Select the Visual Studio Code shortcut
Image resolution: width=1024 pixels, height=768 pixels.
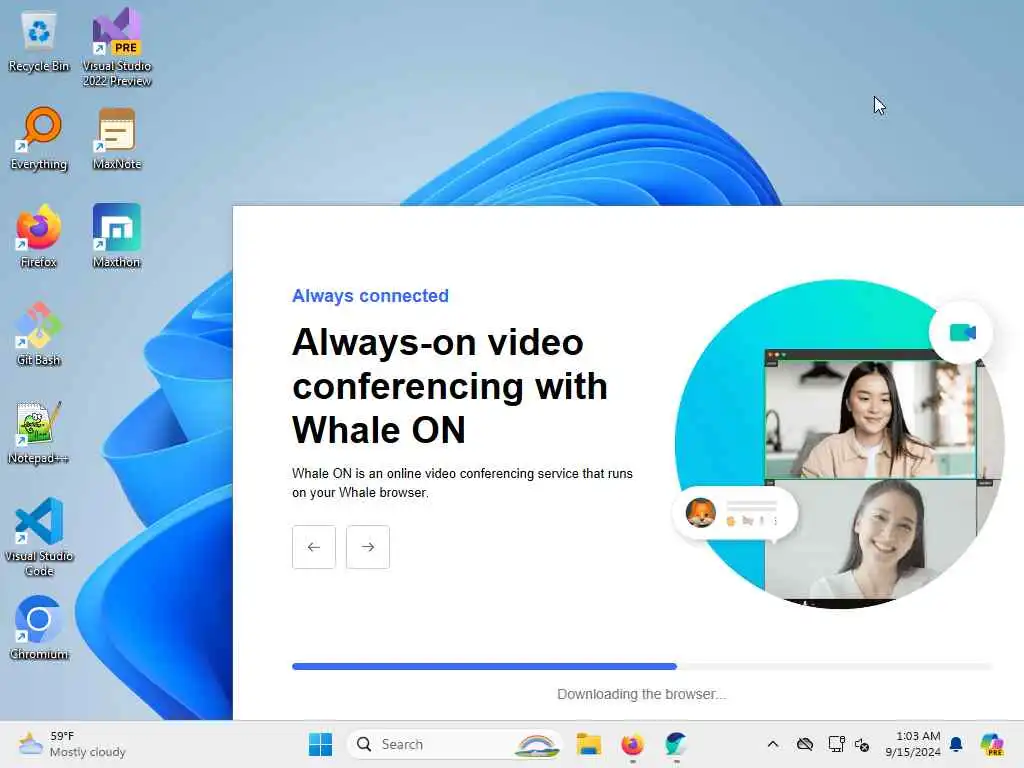click(39, 537)
